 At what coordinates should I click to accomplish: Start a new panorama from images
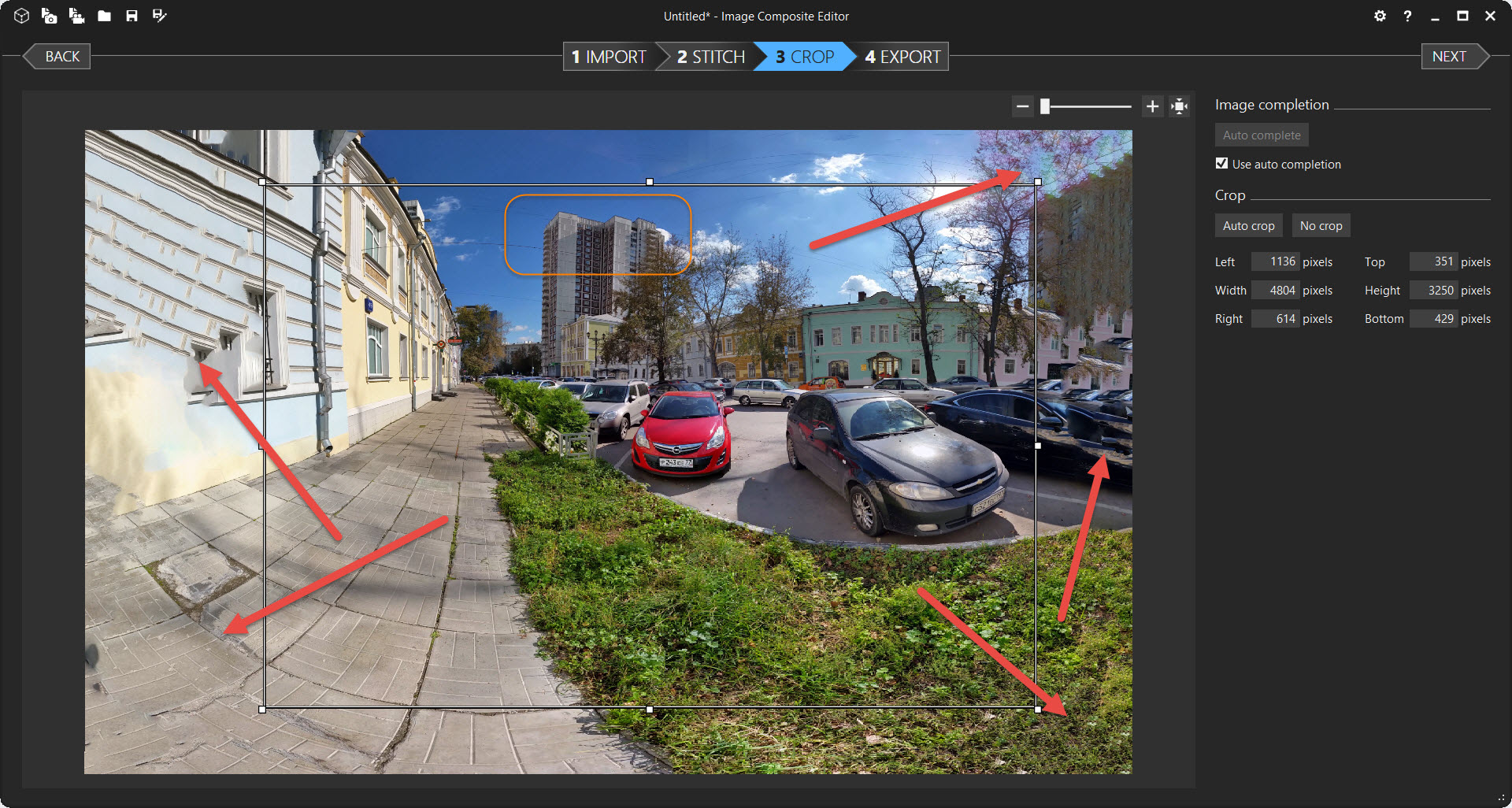49,16
